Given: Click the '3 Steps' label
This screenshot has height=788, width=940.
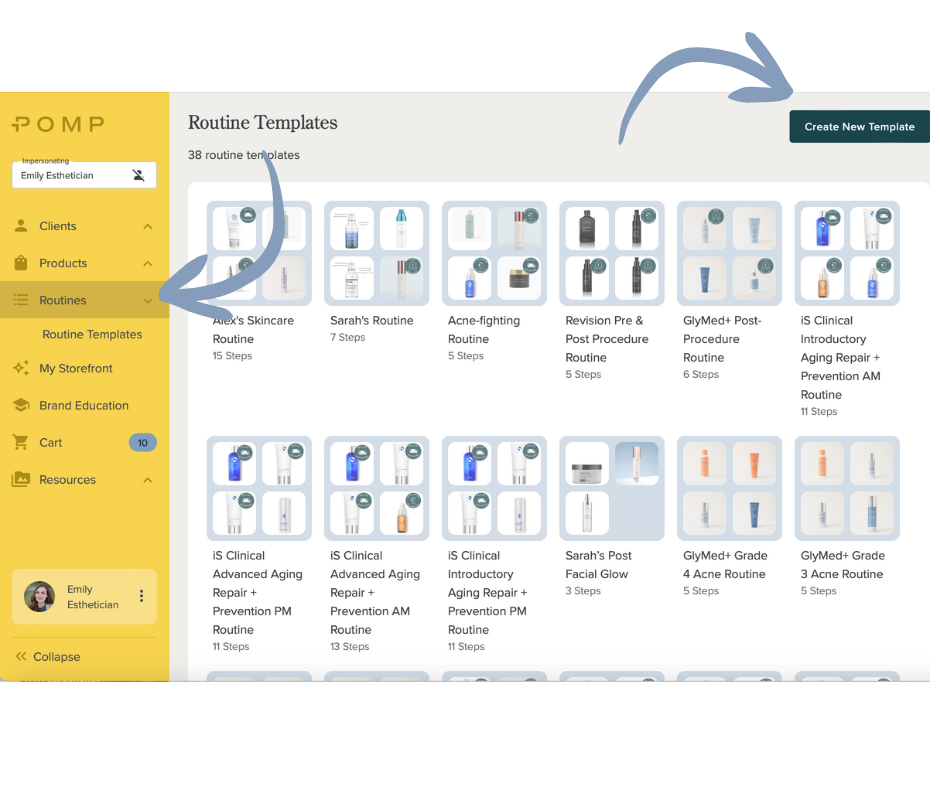Looking at the screenshot, I should pos(583,591).
